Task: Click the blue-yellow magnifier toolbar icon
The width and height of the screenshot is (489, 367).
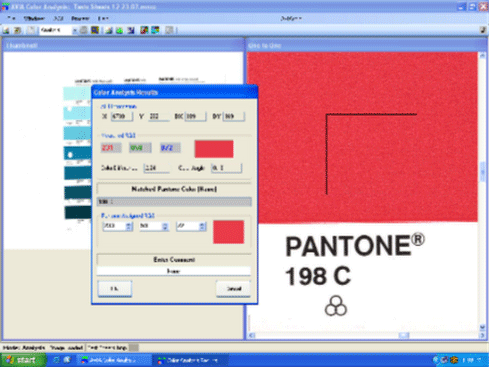Action: 95,30
